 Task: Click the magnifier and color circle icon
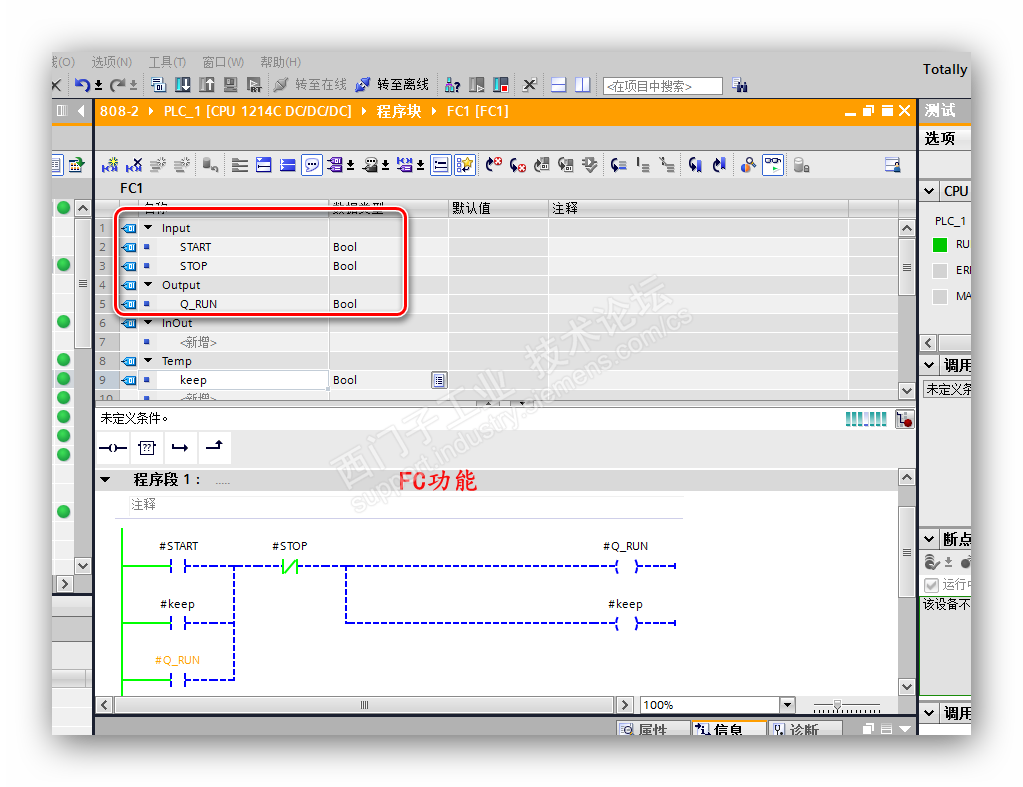pos(748,165)
